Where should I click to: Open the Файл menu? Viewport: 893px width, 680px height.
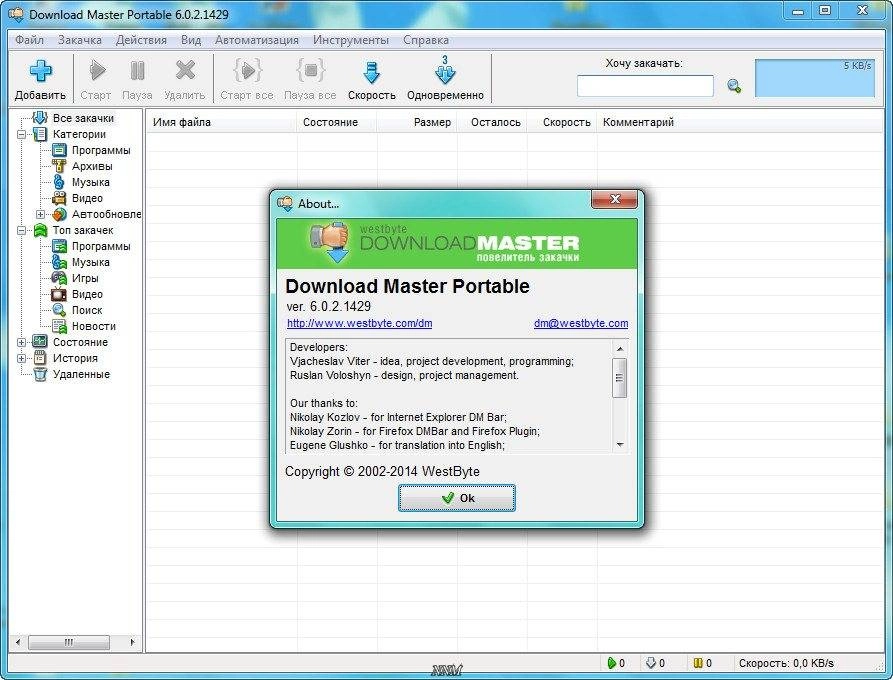29,40
